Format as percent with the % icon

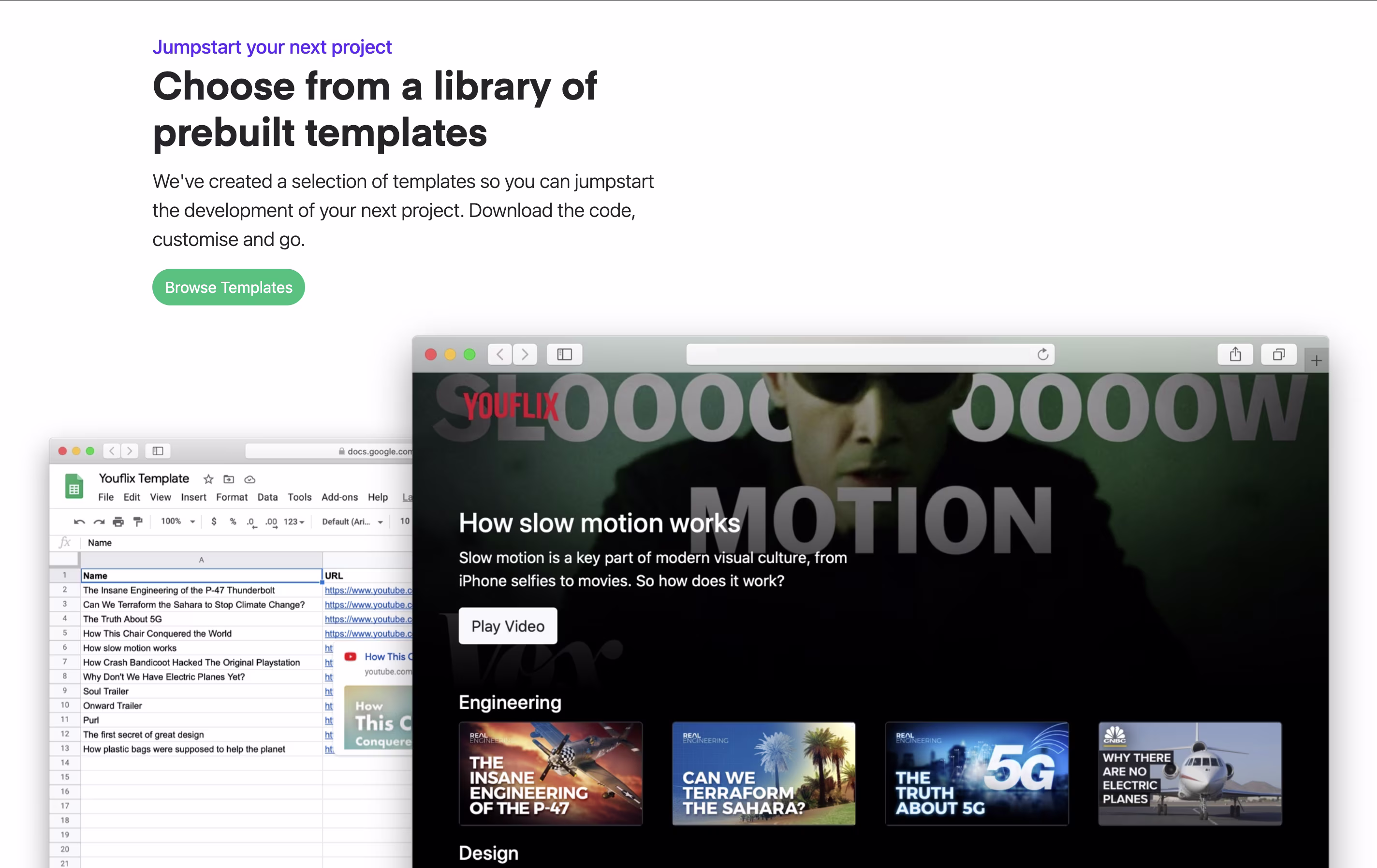coord(233,521)
